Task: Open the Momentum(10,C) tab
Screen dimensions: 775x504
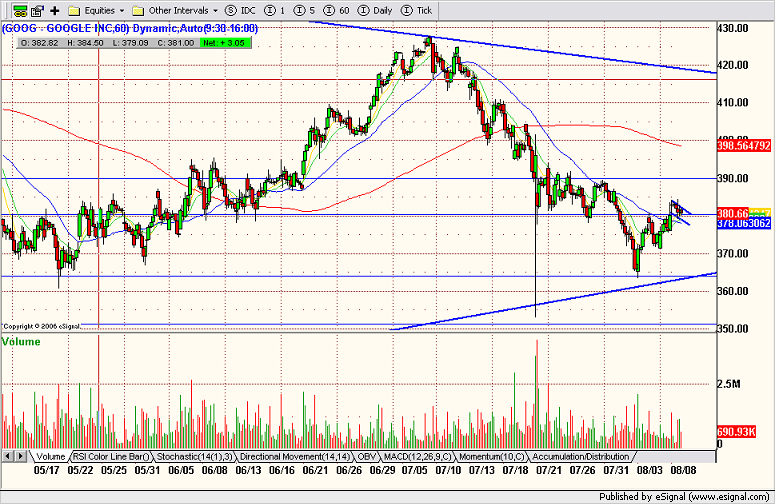Action: coord(492,457)
